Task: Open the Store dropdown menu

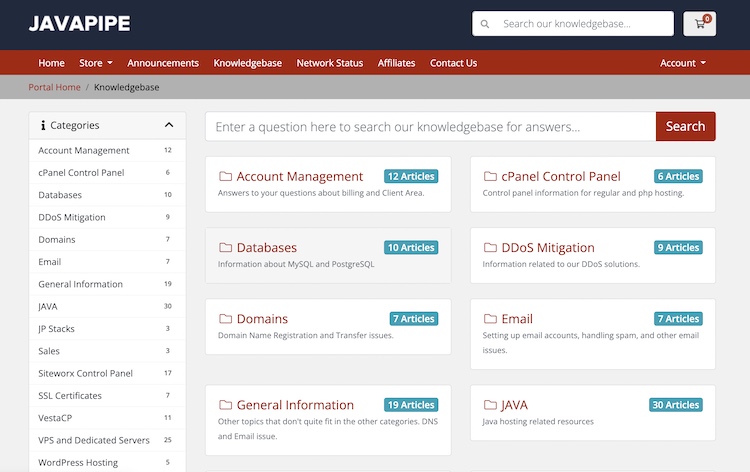Action: tap(95, 63)
